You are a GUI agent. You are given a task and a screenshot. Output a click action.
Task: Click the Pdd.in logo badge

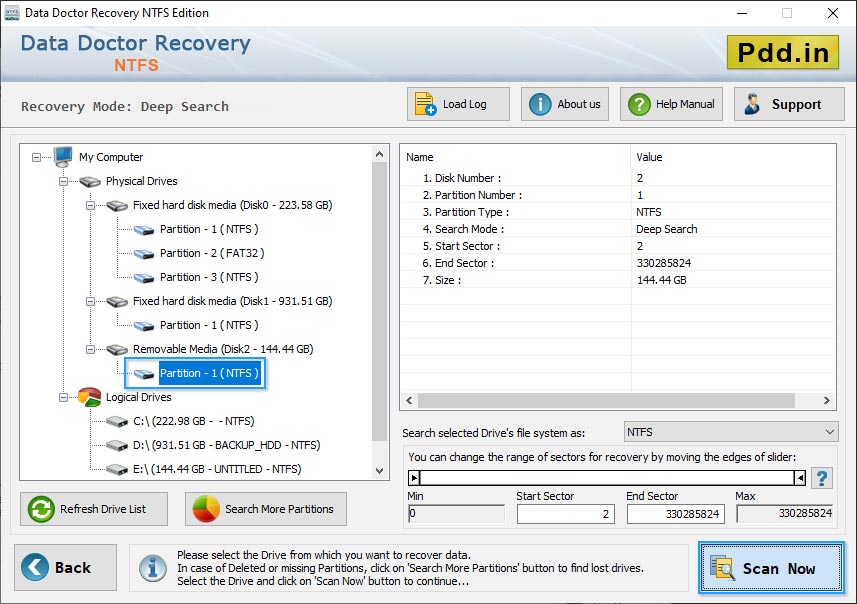783,52
